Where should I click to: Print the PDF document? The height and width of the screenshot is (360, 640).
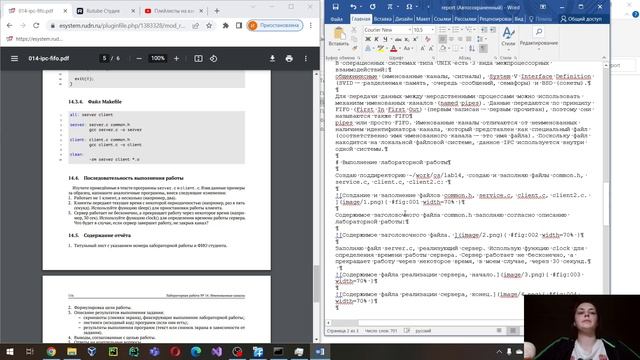(x=289, y=58)
